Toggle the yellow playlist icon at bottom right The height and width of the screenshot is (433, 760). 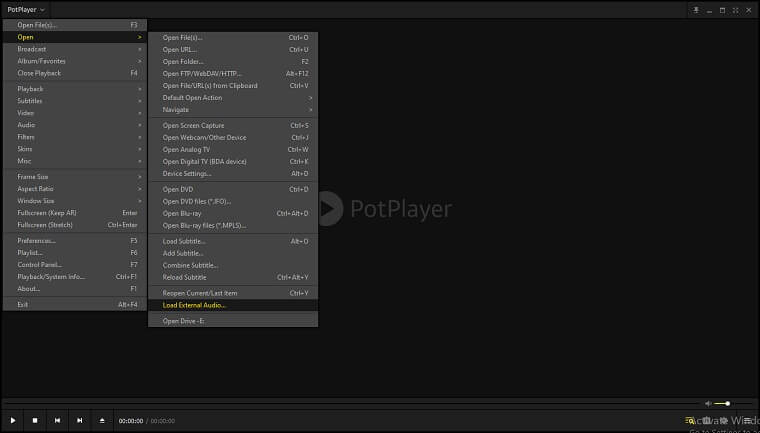tap(690, 420)
